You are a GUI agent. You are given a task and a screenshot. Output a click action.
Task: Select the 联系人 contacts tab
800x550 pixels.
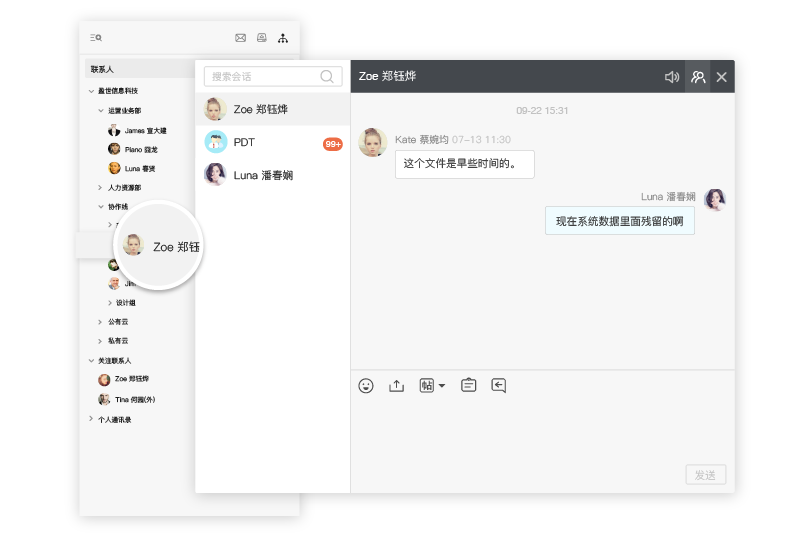point(102,69)
